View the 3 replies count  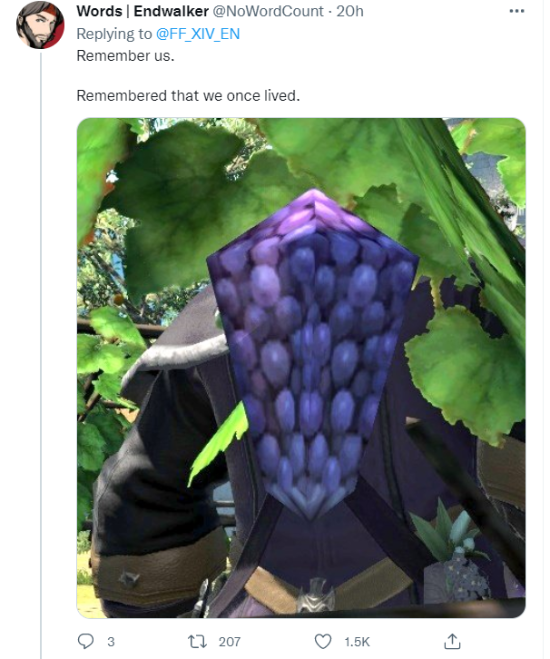click(x=111, y=642)
